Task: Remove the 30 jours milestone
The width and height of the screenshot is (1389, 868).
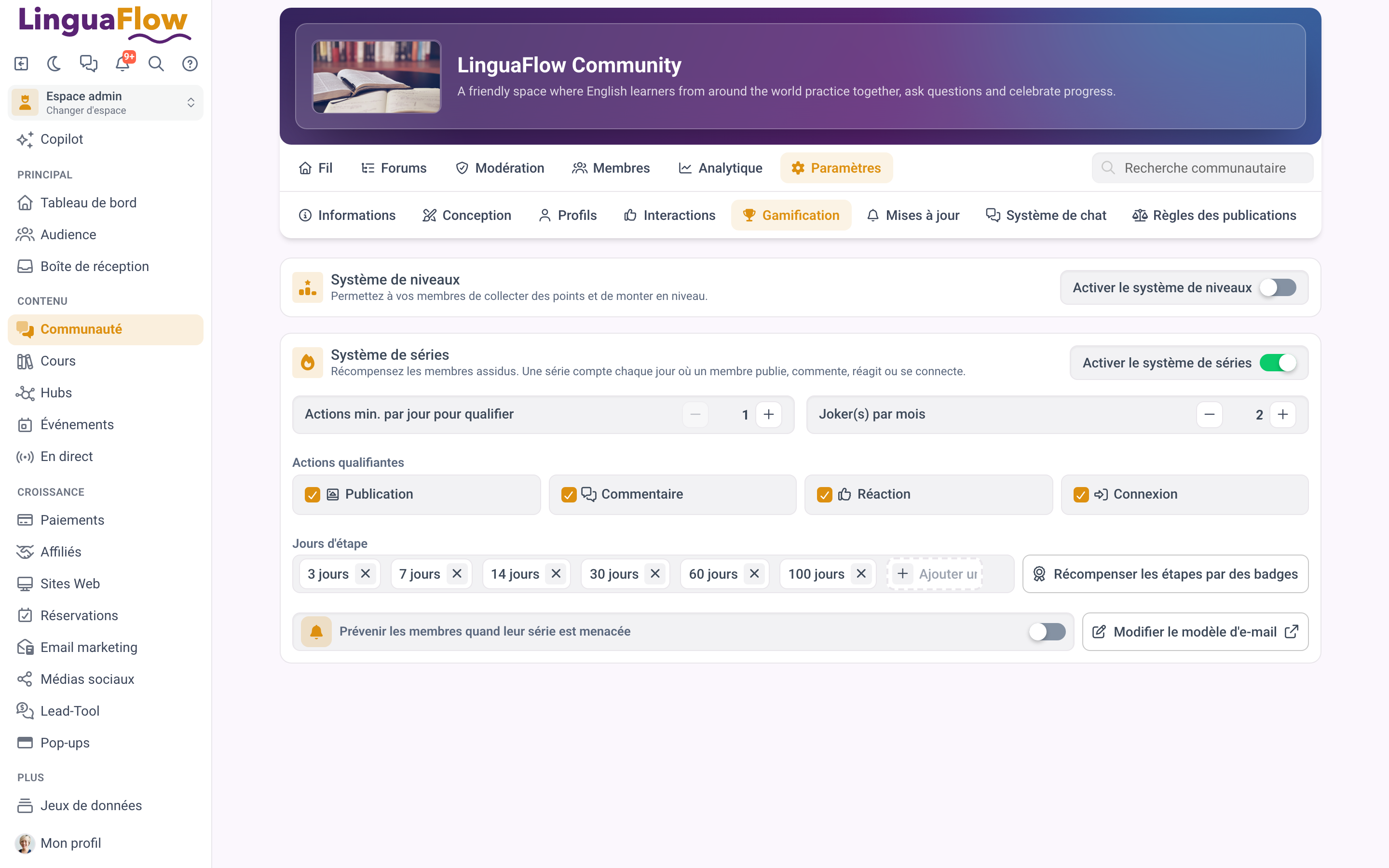Action: (x=655, y=574)
